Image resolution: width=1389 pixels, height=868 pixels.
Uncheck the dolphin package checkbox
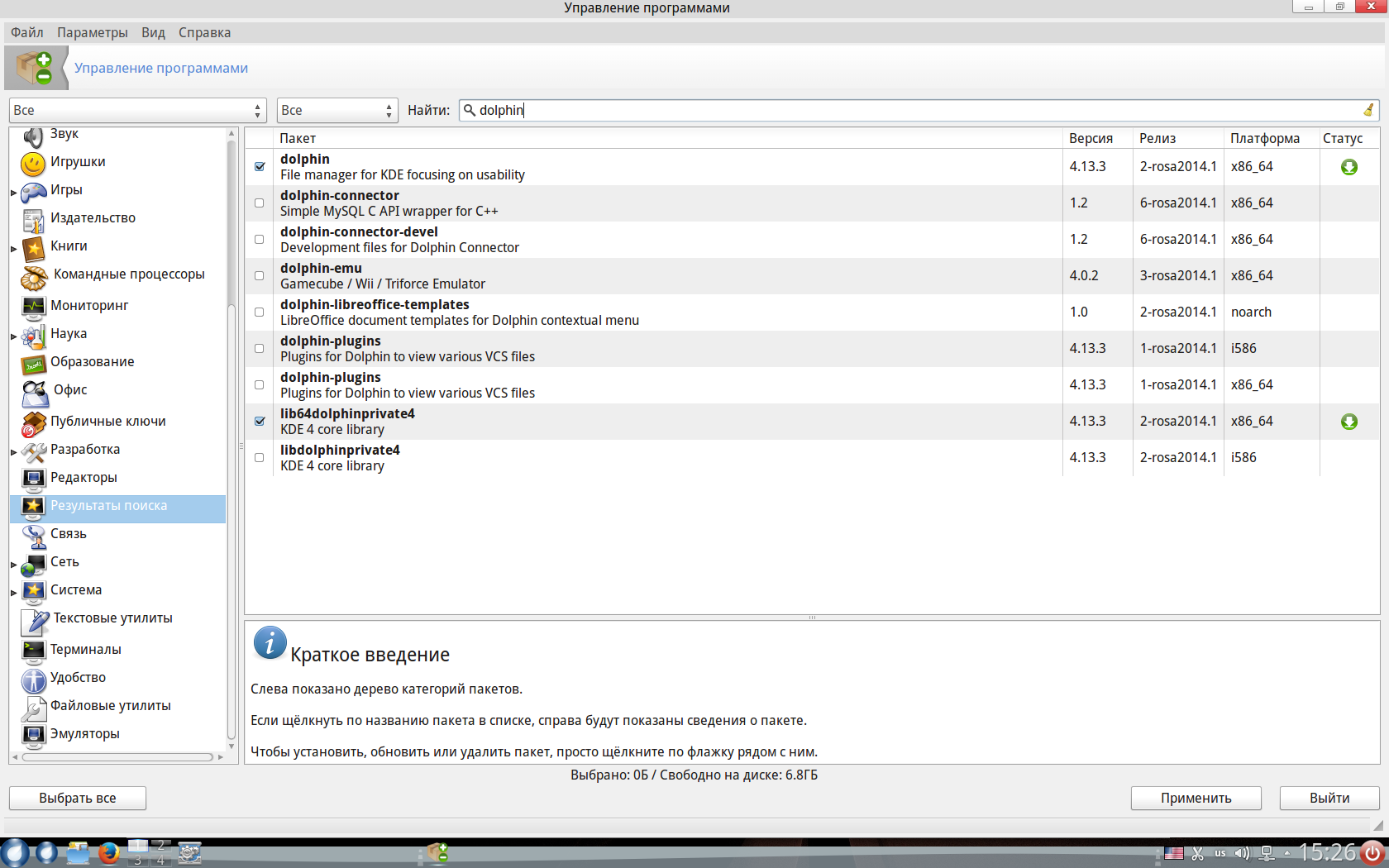coord(260,167)
